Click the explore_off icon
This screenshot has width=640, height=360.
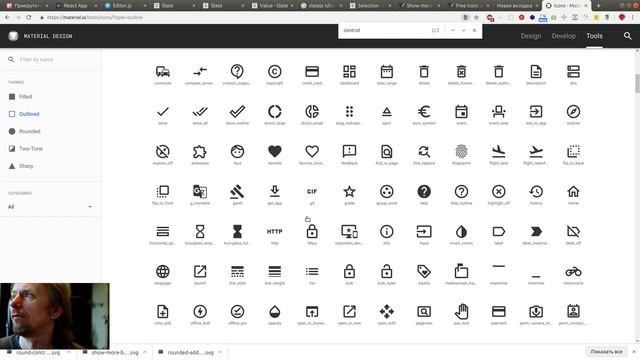pos(162,151)
